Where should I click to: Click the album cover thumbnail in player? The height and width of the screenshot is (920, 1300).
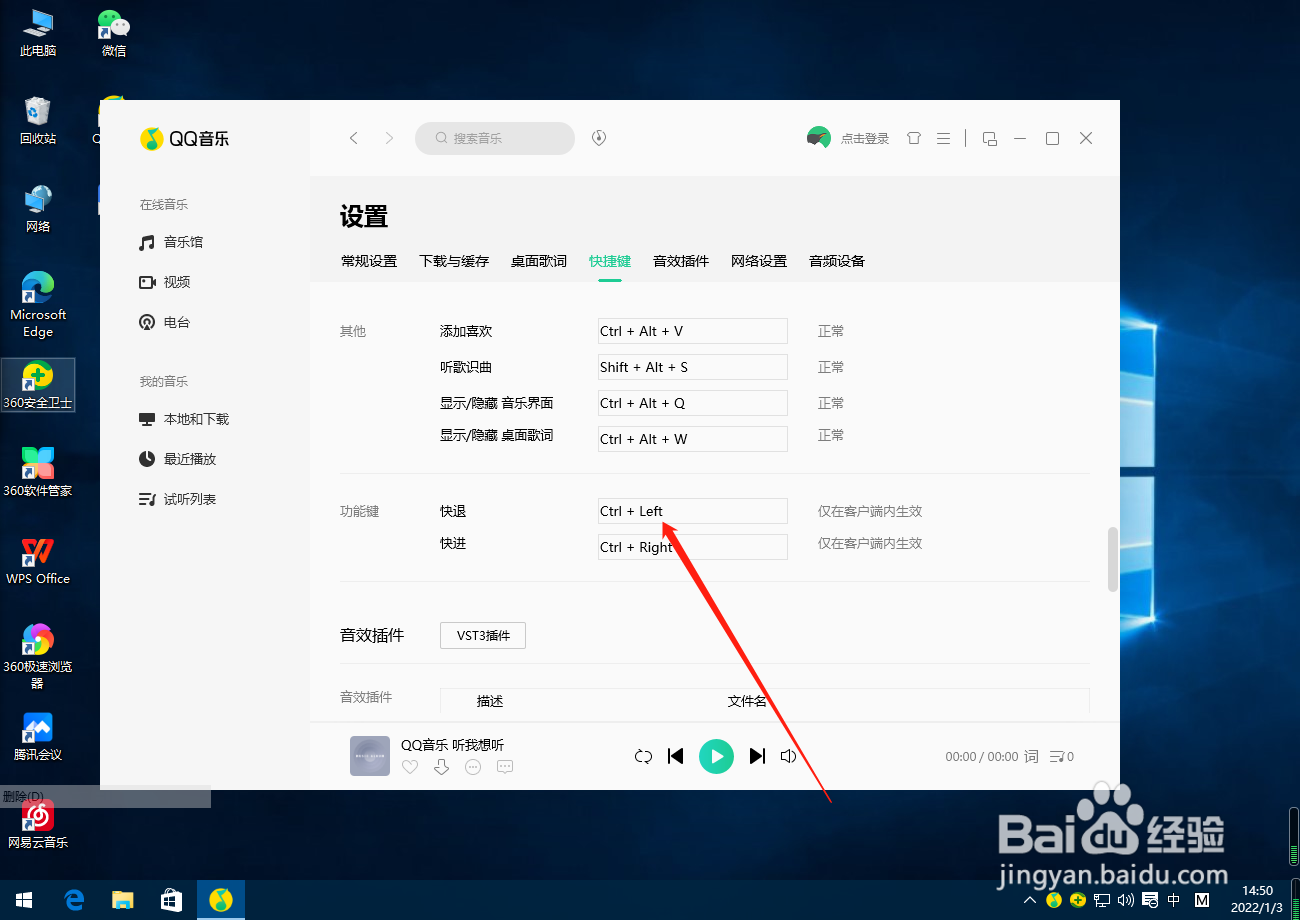tap(370, 756)
